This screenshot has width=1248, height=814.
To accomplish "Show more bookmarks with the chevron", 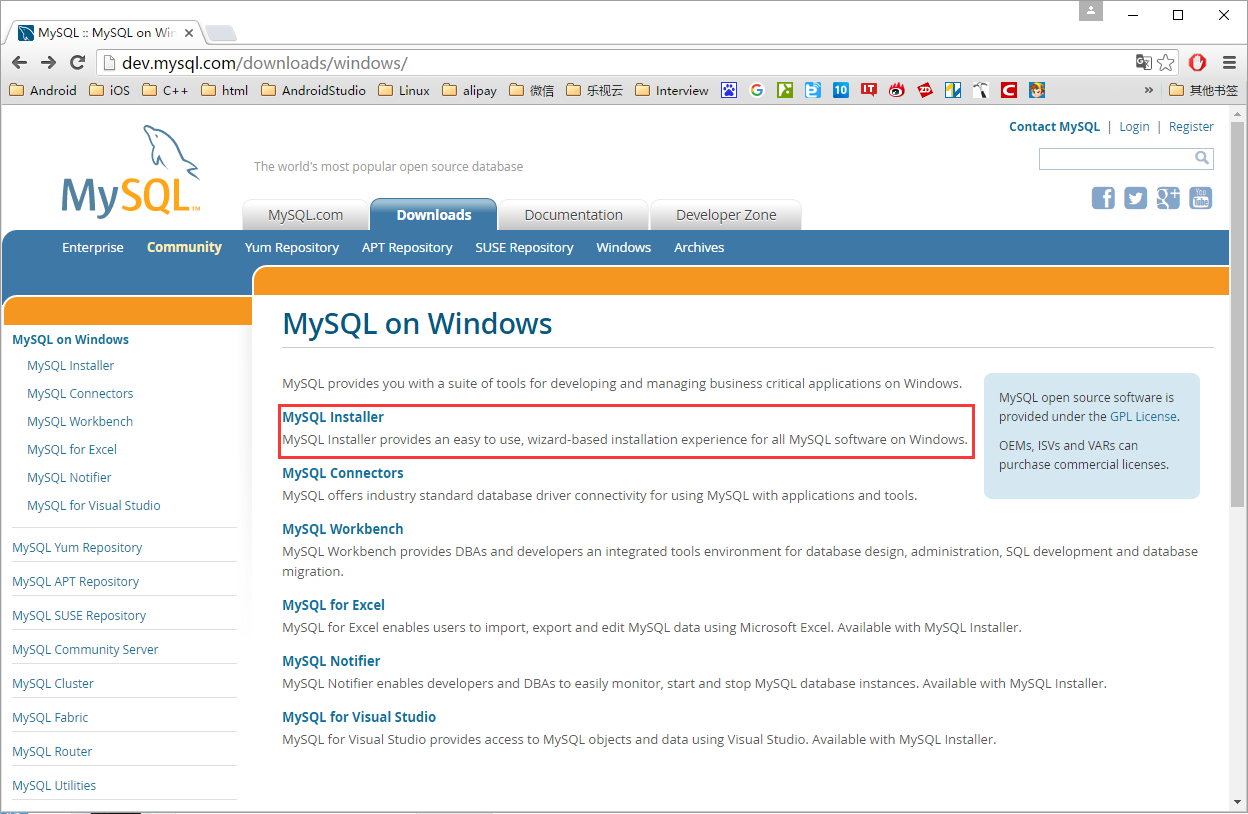I will [x=1149, y=90].
